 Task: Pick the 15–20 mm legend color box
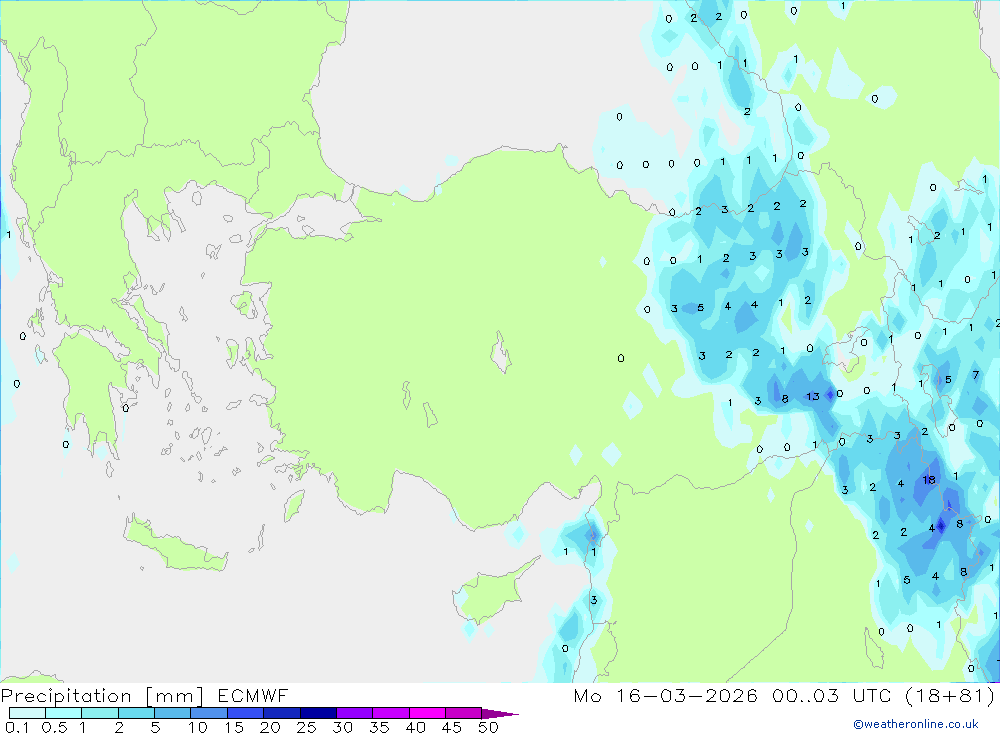(x=246, y=713)
